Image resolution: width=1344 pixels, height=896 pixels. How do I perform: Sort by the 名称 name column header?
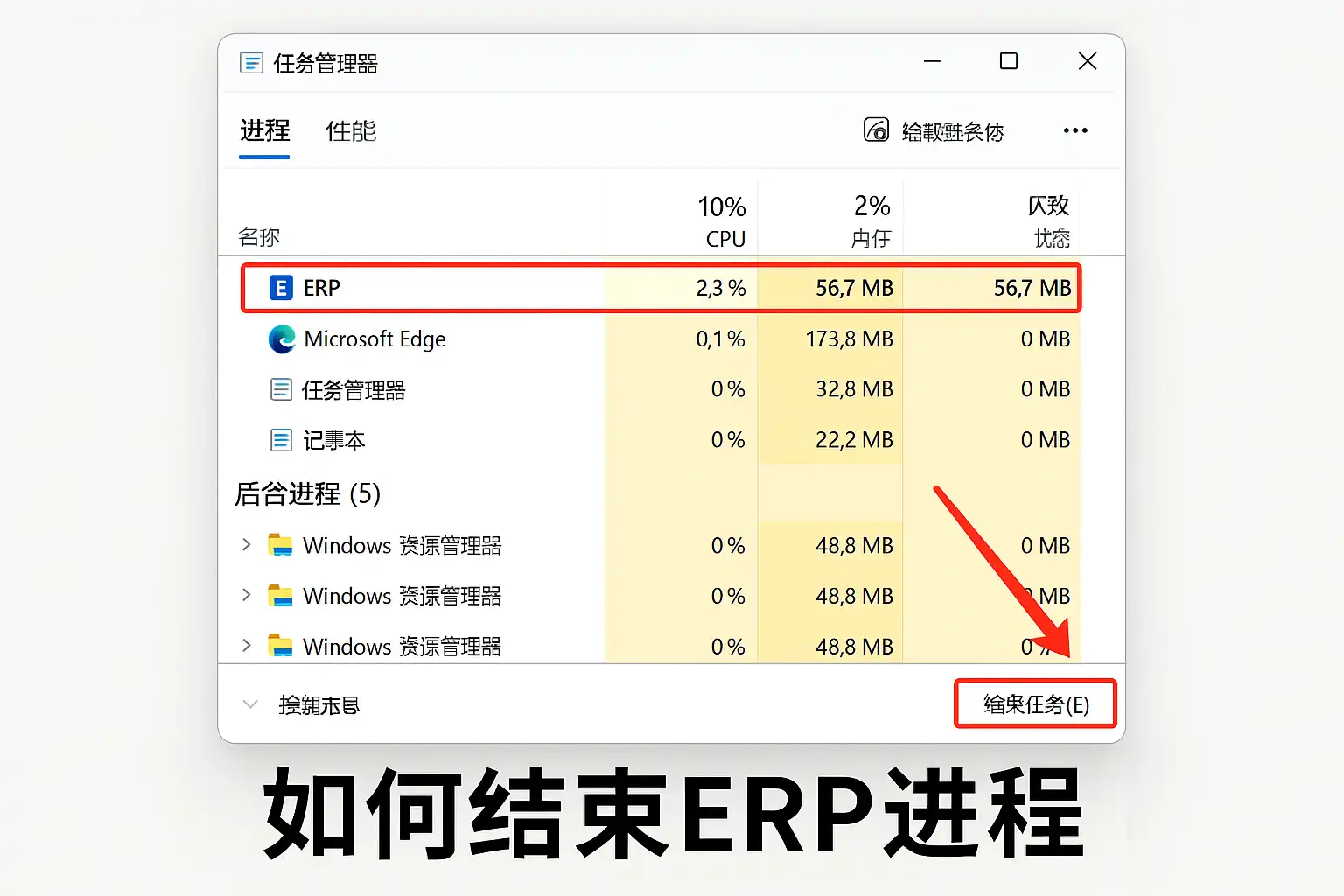259,237
